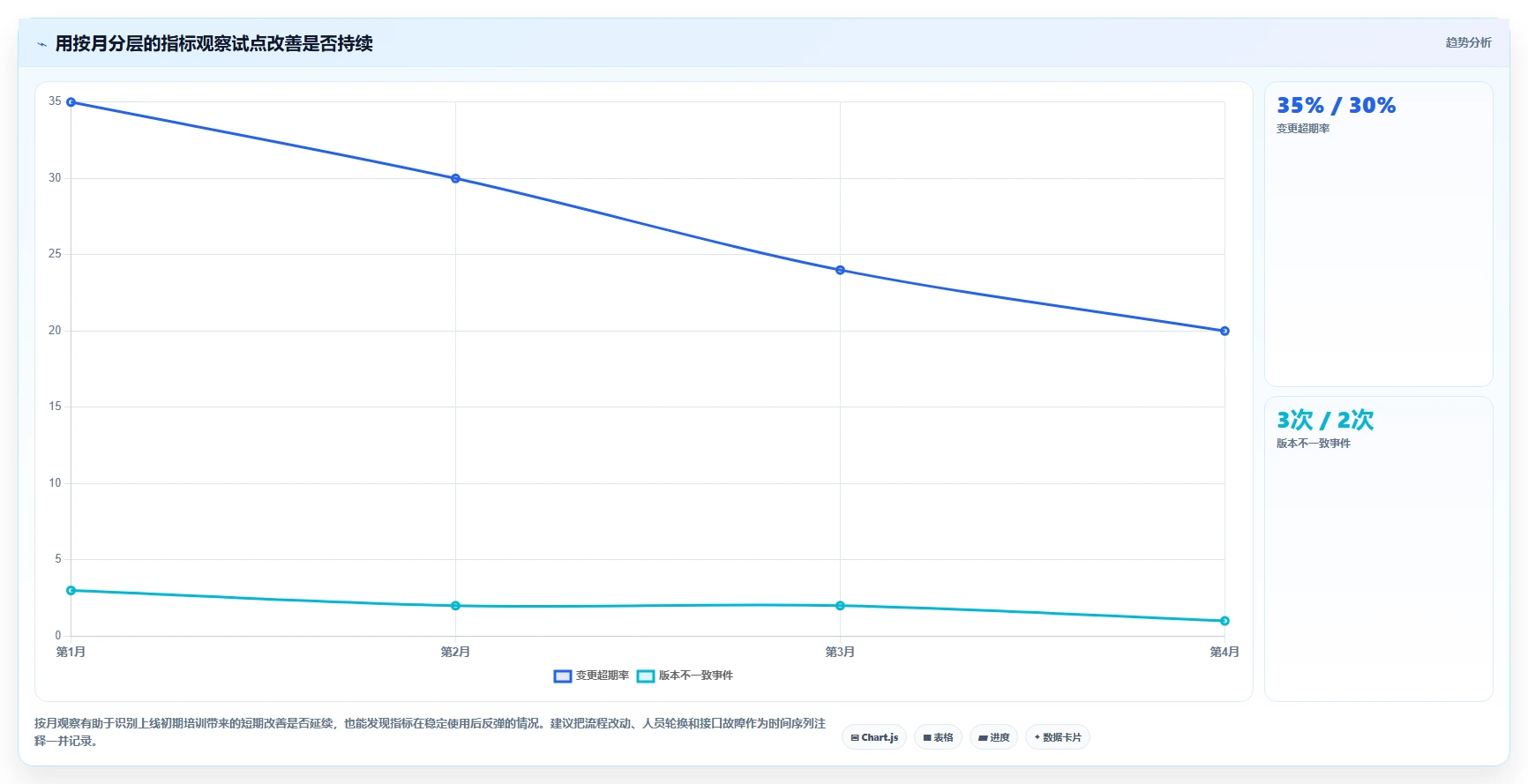The image size is (1528, 784).
Task: Click the blue 变更超期率 legend swatch
Action: [563, 676]
